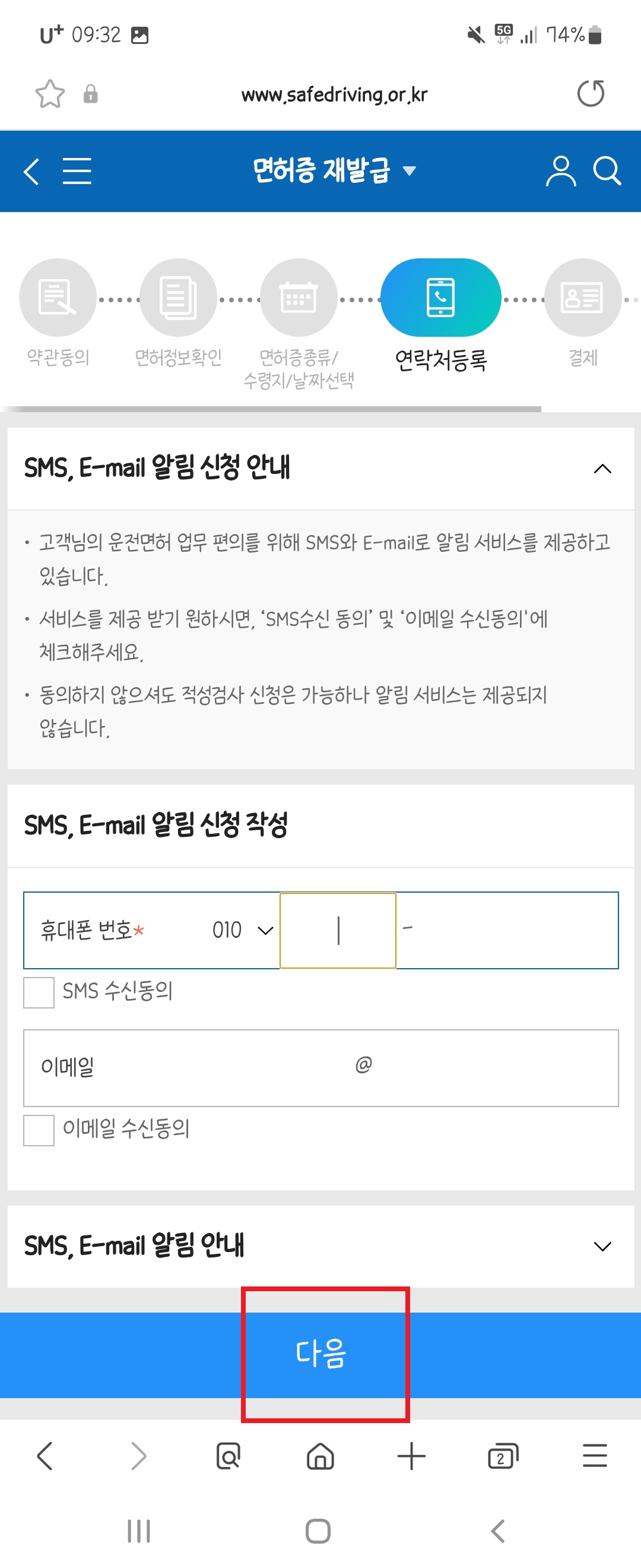This screenshot has height=1568, width=641.
Task: Click the bookmark star icon
Action: [x=51, y=94]
